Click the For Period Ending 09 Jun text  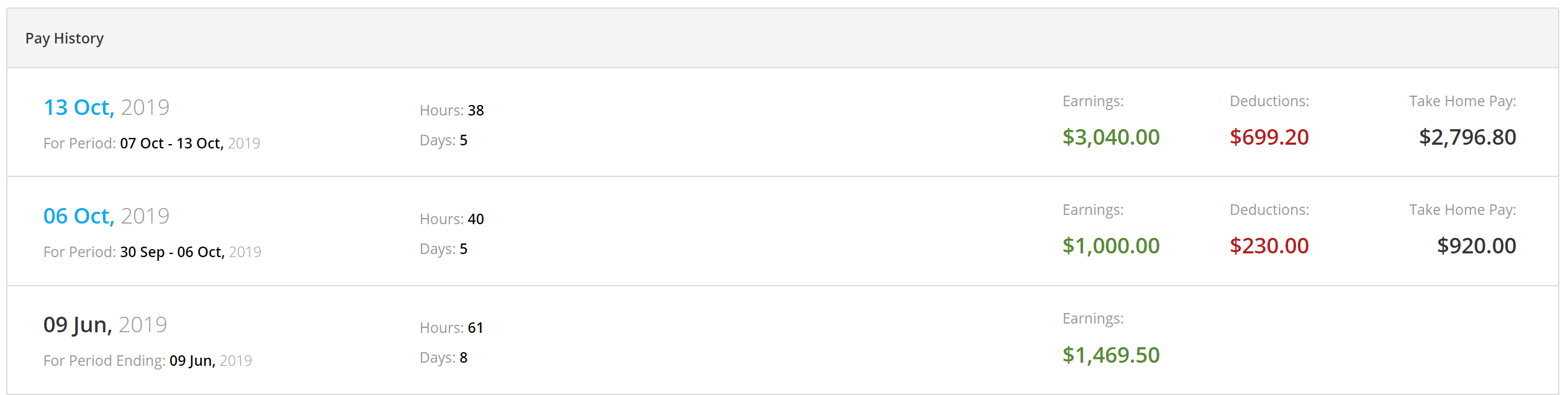point(148,361)
